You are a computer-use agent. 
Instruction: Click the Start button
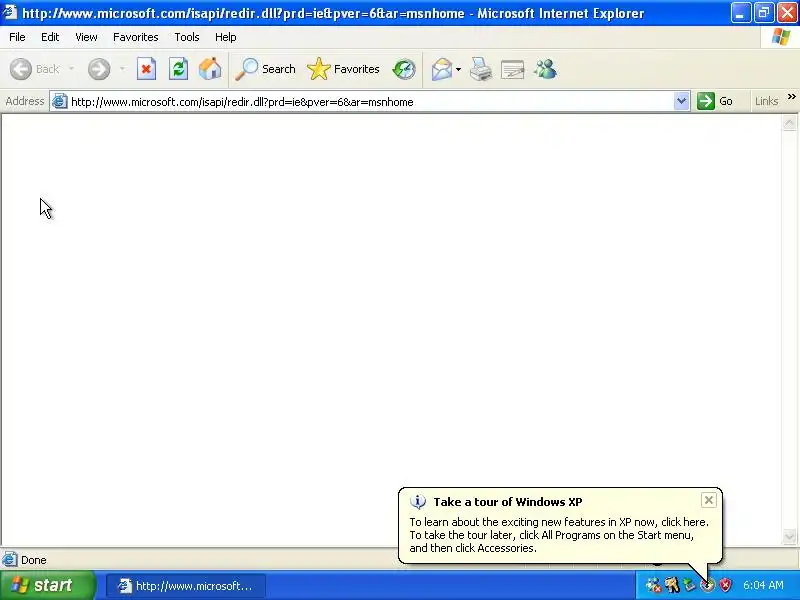point(47,585)
